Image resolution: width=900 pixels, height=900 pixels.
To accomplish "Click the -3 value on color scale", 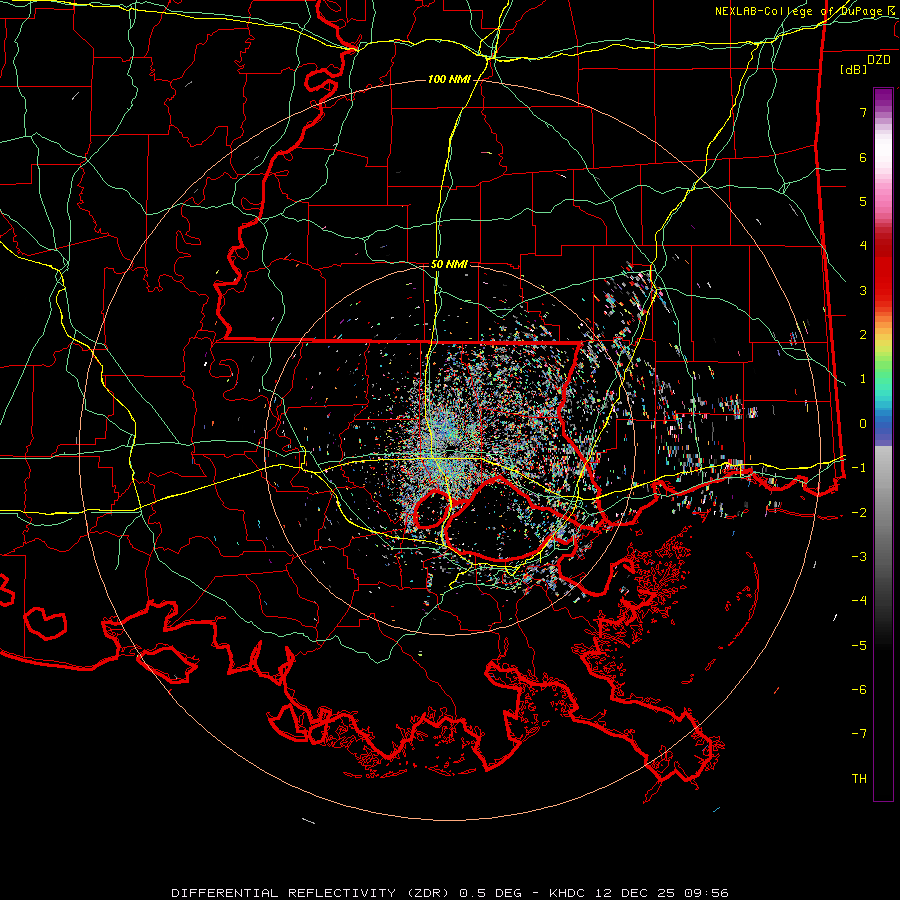I will coord(859,557).
